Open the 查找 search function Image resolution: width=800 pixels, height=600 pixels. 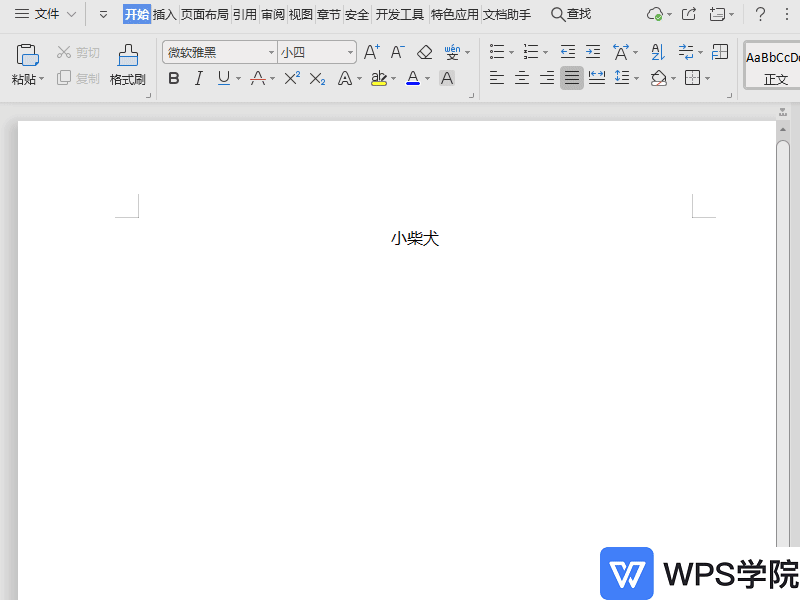tap(570, 14)
